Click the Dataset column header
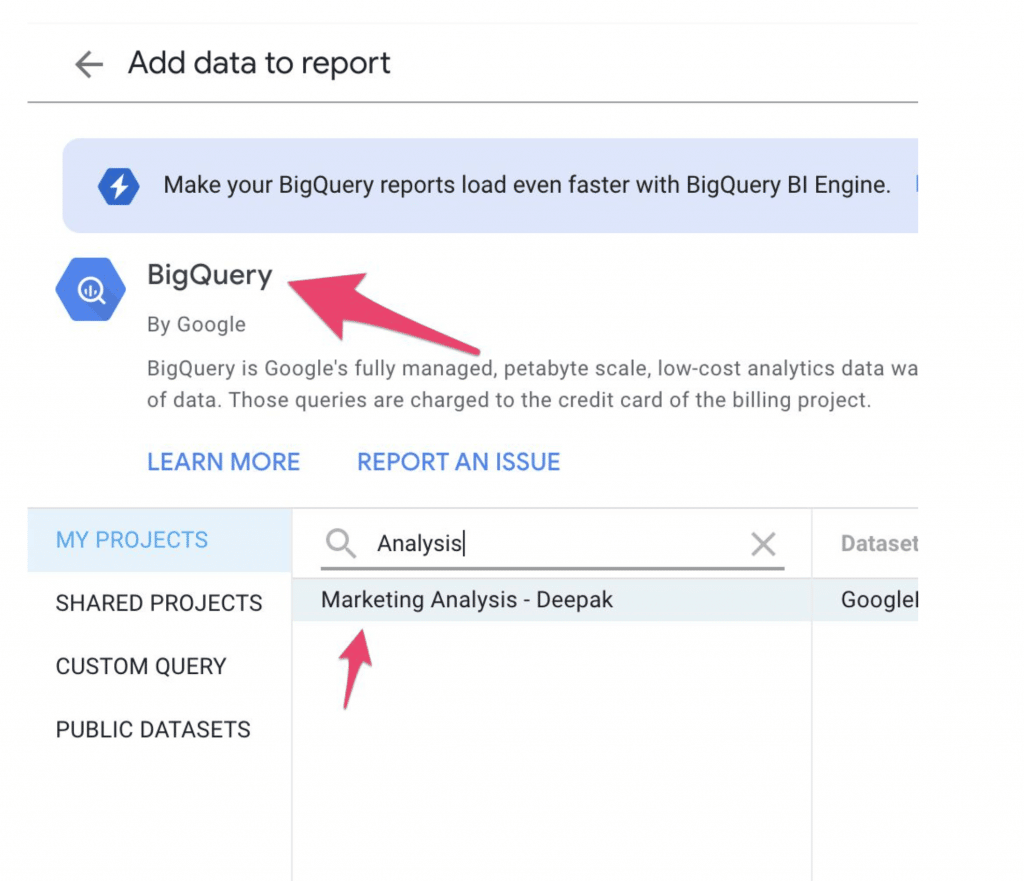1024x881 pixels. pos(879,543)
